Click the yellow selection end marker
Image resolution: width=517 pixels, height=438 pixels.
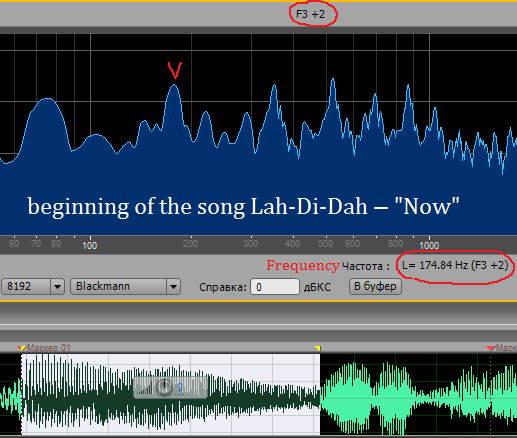(x=318, y=348)
